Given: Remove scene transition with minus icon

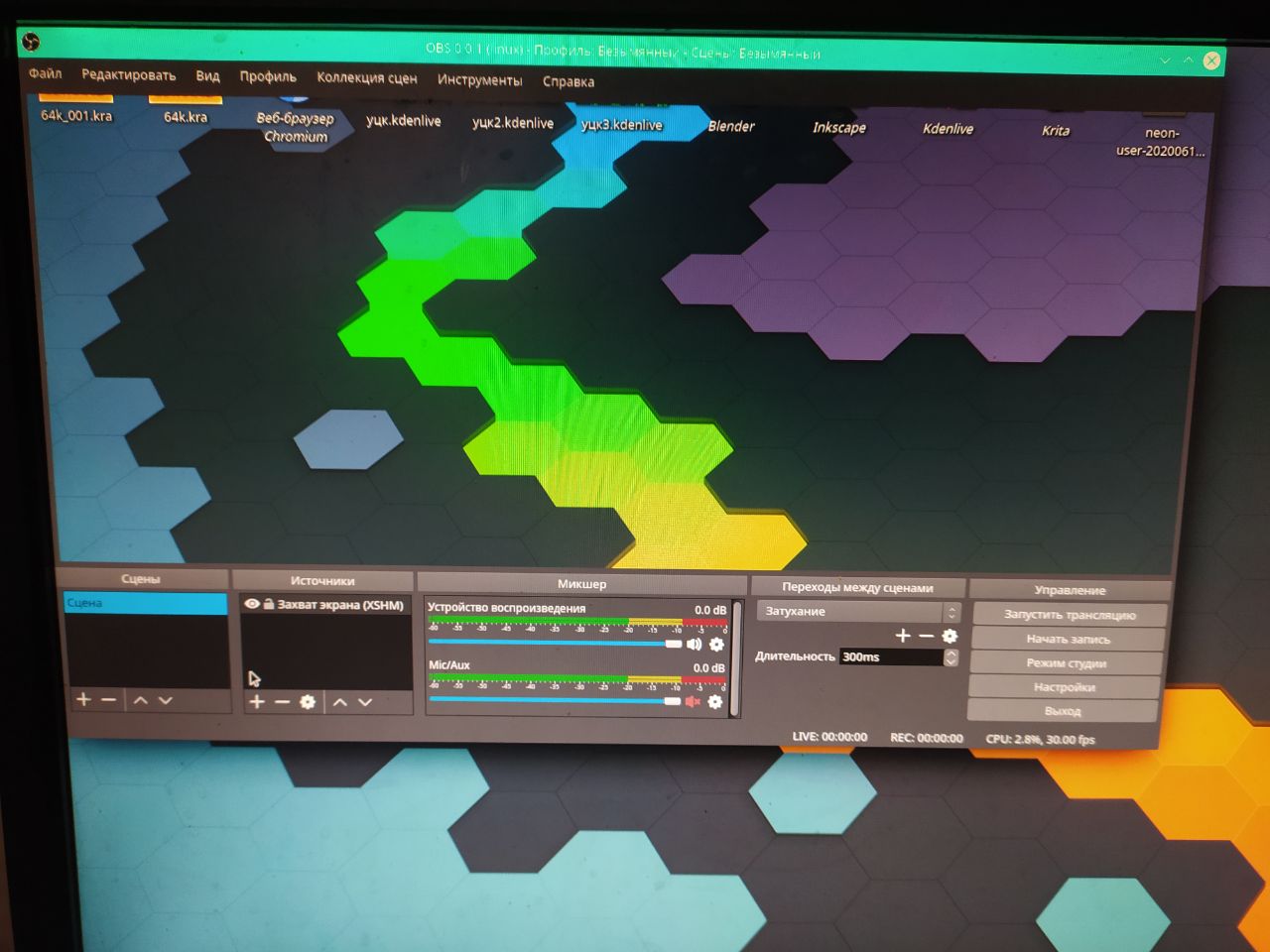Looking at the screenshot, I should pos(927,636).
